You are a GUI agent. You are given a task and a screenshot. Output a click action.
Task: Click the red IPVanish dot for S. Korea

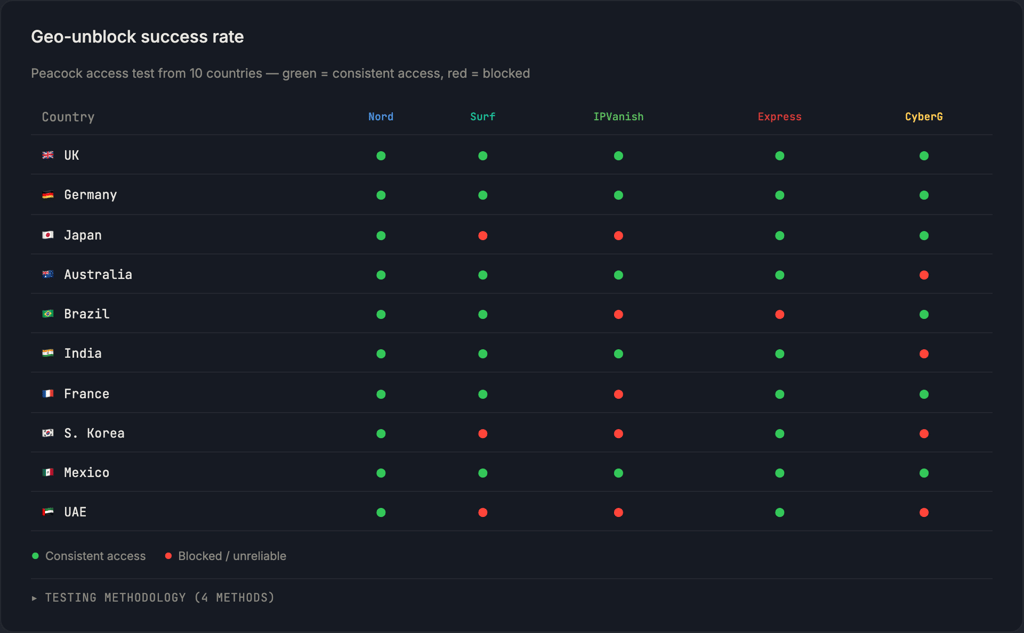(x=618, y=434)
